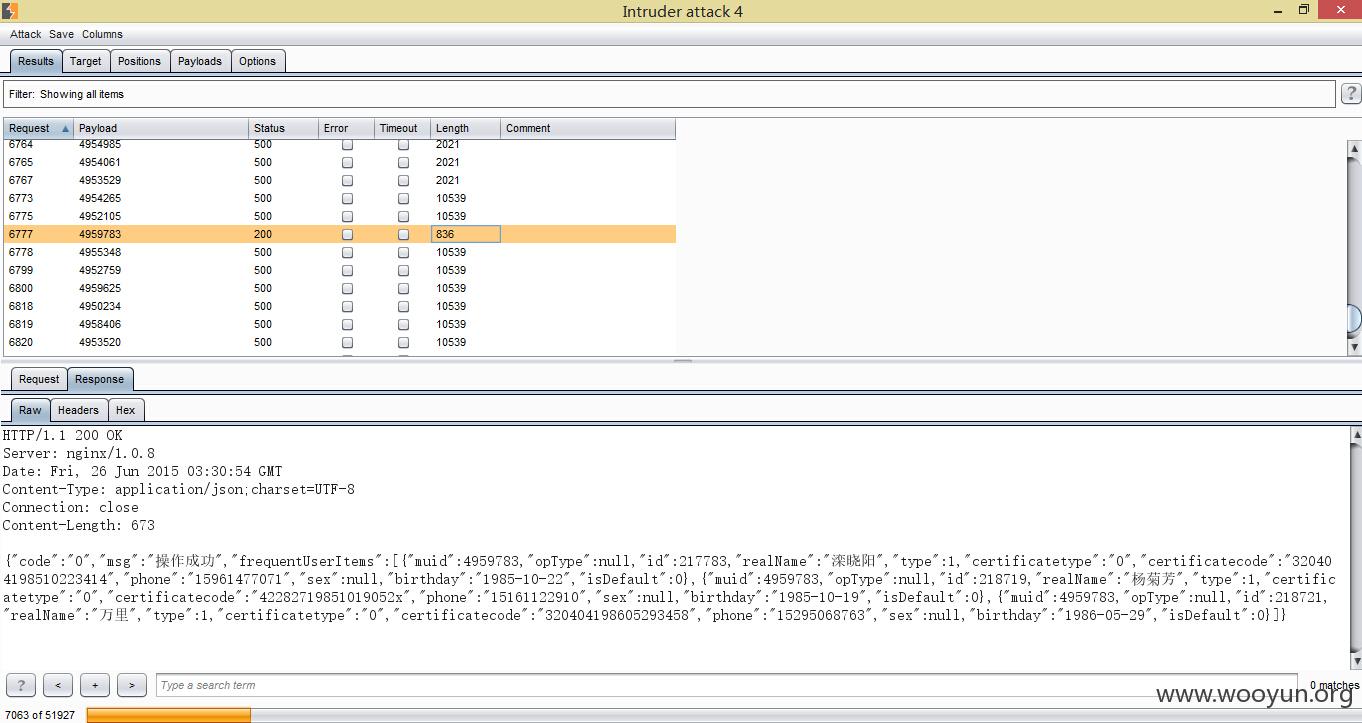Sort by Comment column header
The height and width of the screenshot is (723, 1362).
click(x=588, y=128)
